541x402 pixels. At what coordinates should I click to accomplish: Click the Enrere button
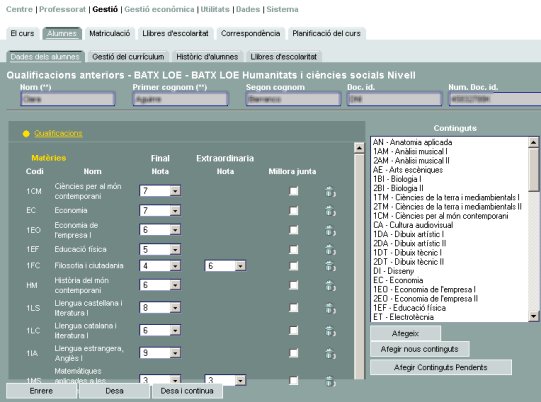[41, 391]
